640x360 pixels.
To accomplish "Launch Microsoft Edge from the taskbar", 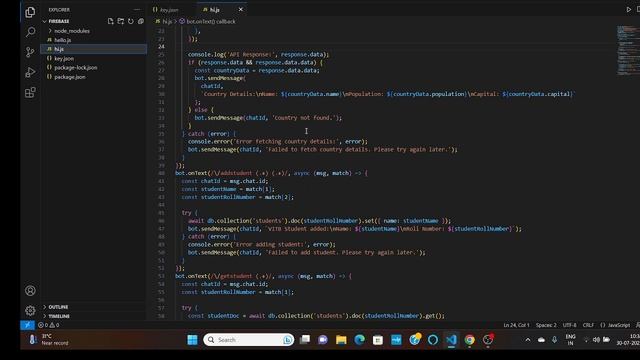I will (x=359, y=340).
